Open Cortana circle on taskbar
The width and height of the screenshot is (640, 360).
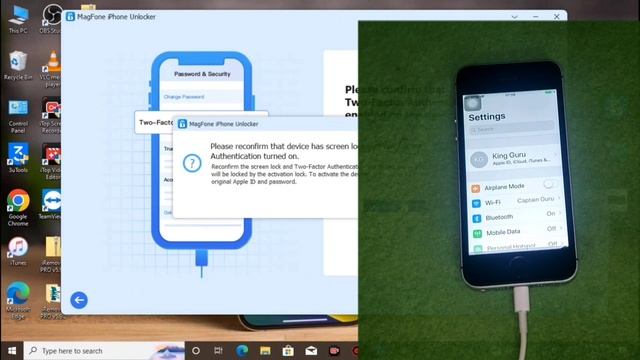[x=196, y=351]
